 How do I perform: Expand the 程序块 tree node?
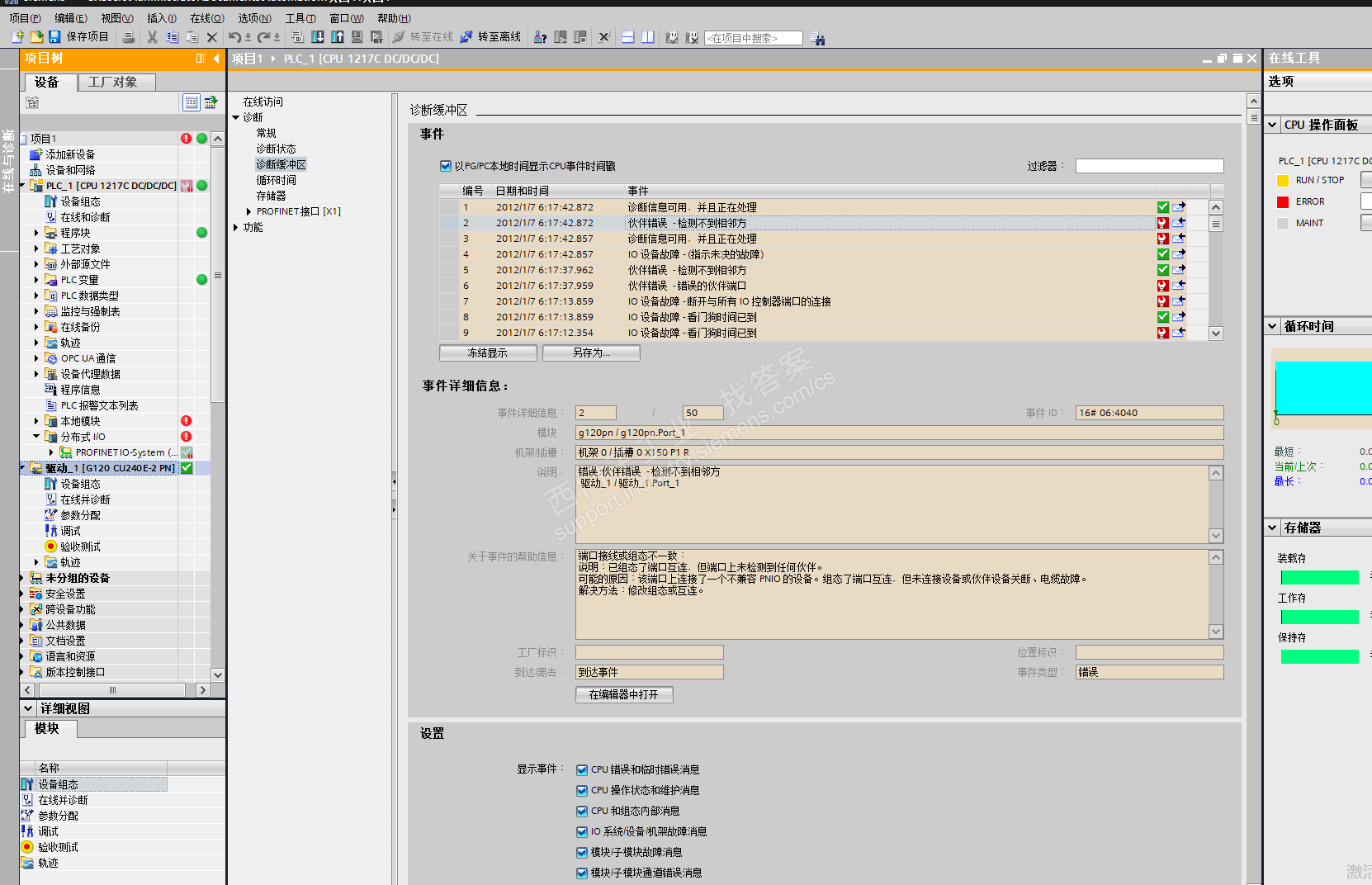(36, 233)
